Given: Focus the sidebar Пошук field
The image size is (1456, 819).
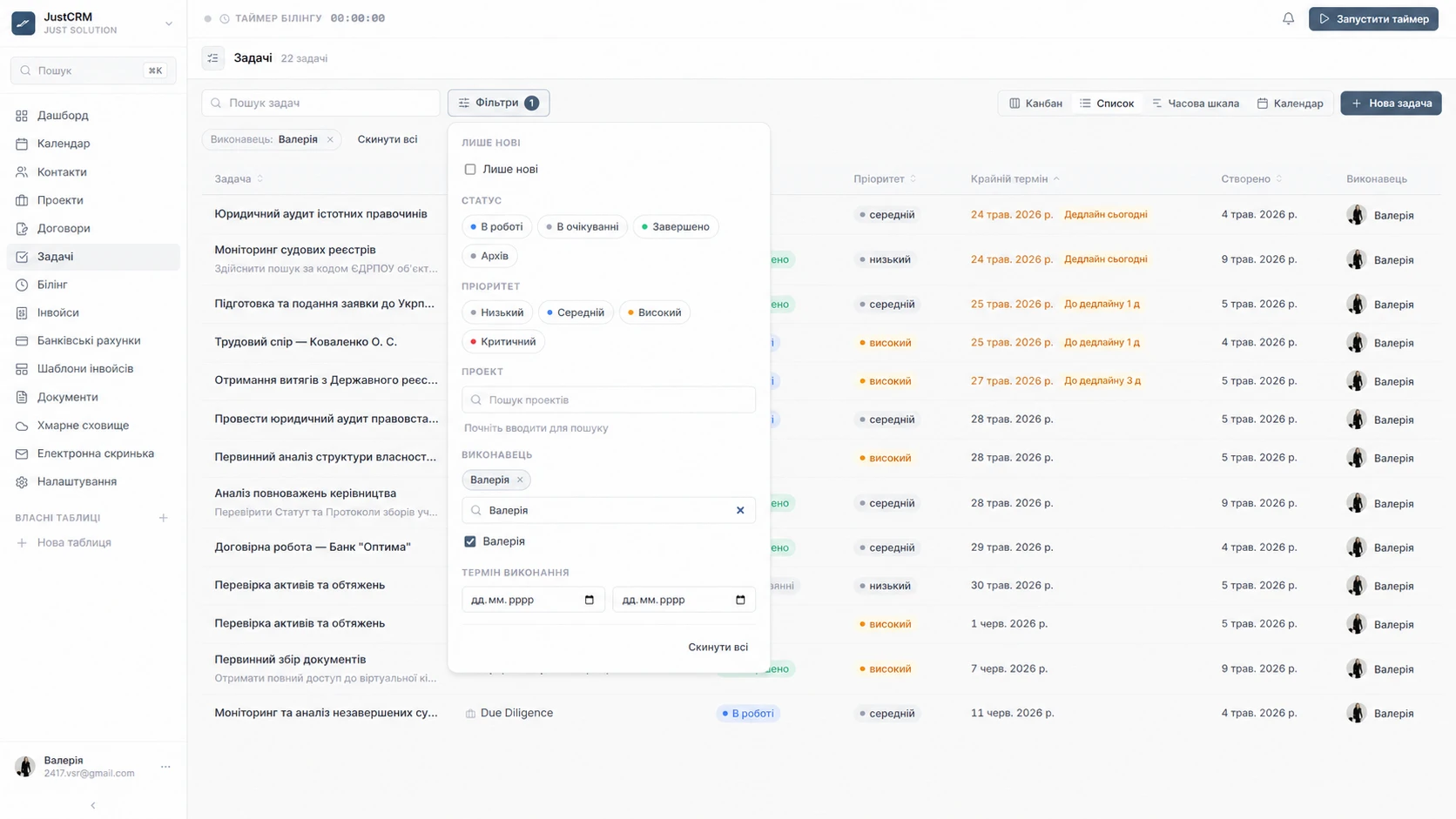Looking at the screenshot, I should coord(93,70).
